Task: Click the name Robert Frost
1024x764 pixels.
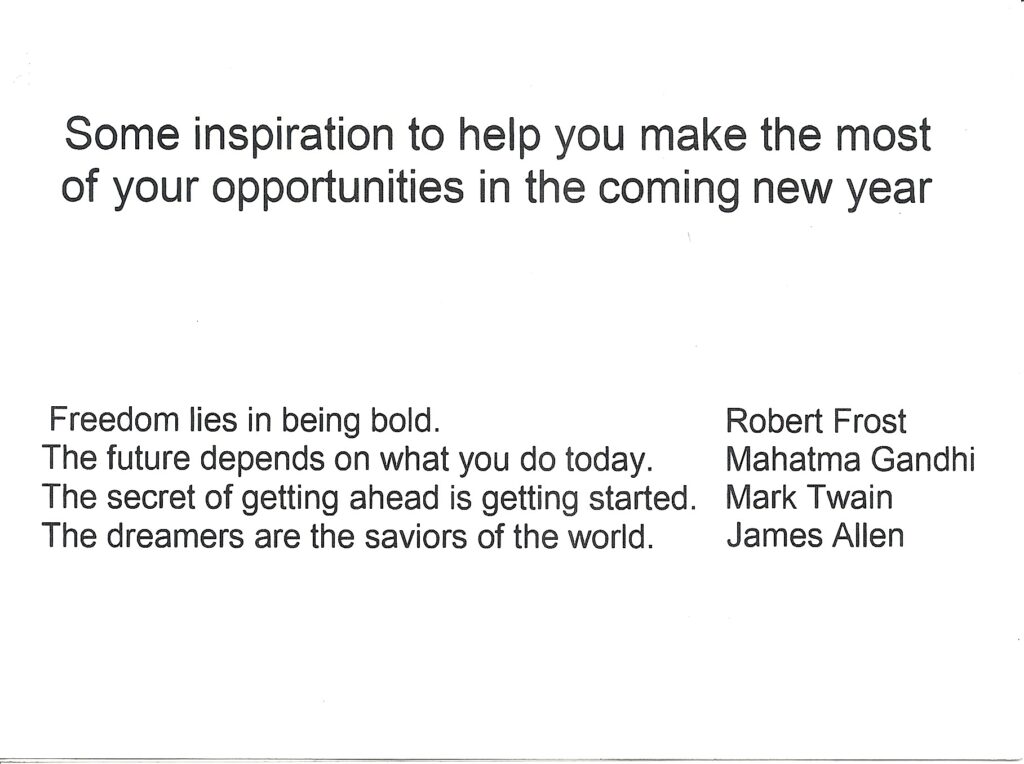Action: click(x=816, y=421)
